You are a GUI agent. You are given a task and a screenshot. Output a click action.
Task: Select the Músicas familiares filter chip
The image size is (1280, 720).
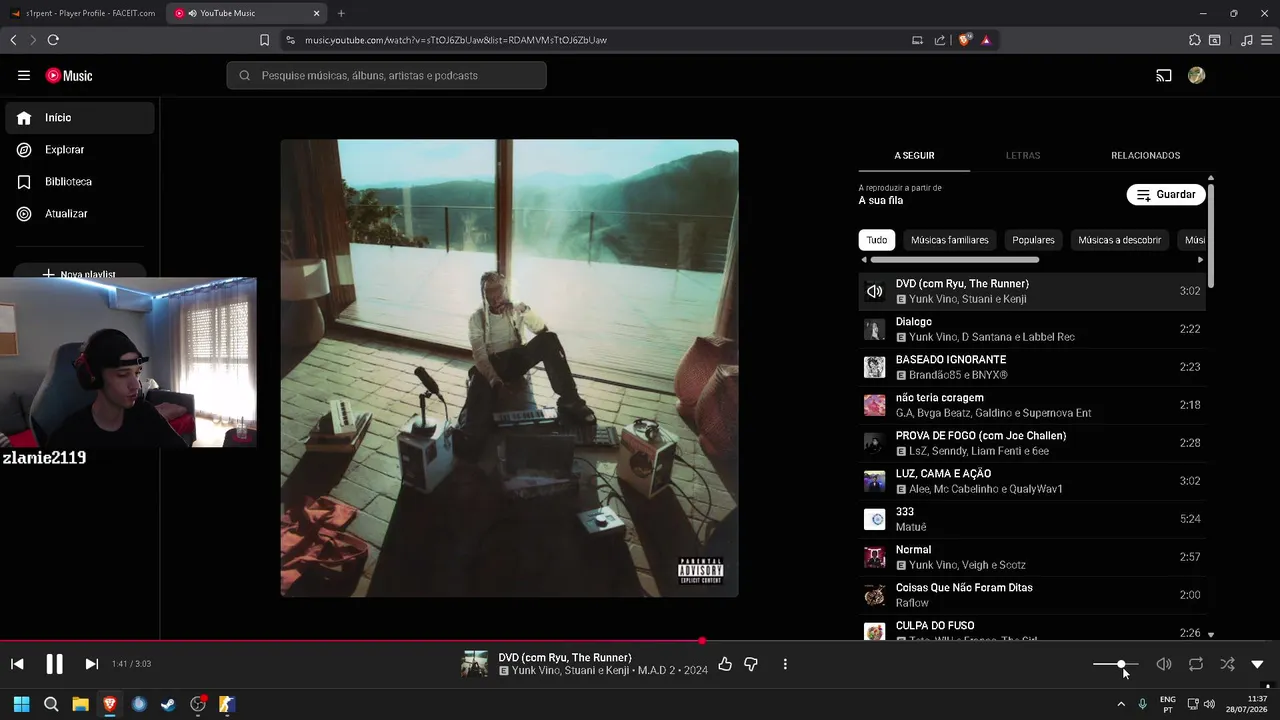coord(950,240)
